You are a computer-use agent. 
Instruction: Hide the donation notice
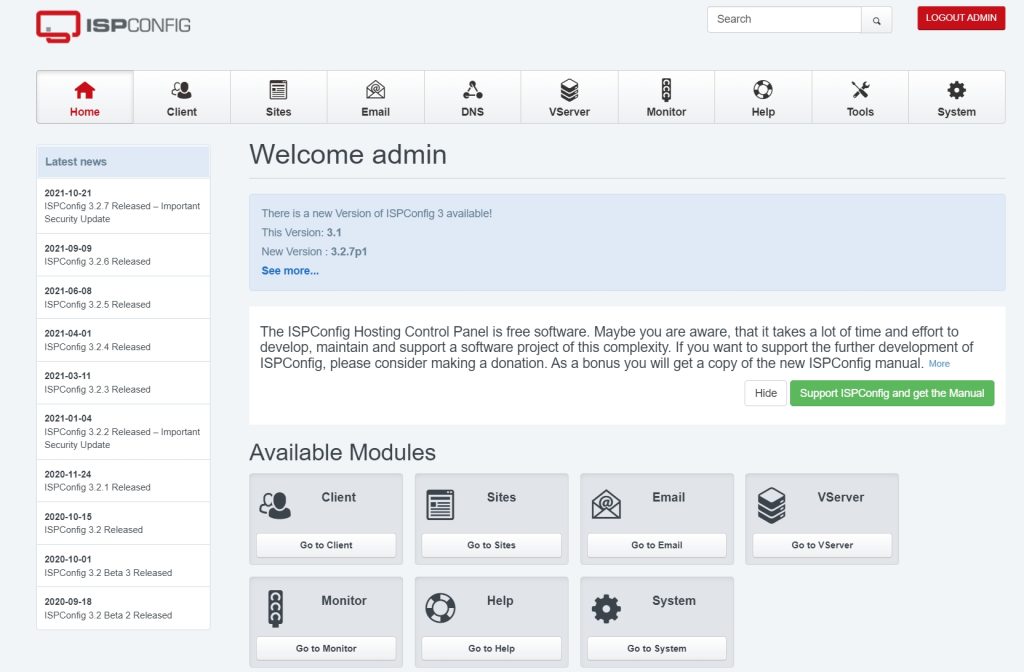[x=765, y=393]
